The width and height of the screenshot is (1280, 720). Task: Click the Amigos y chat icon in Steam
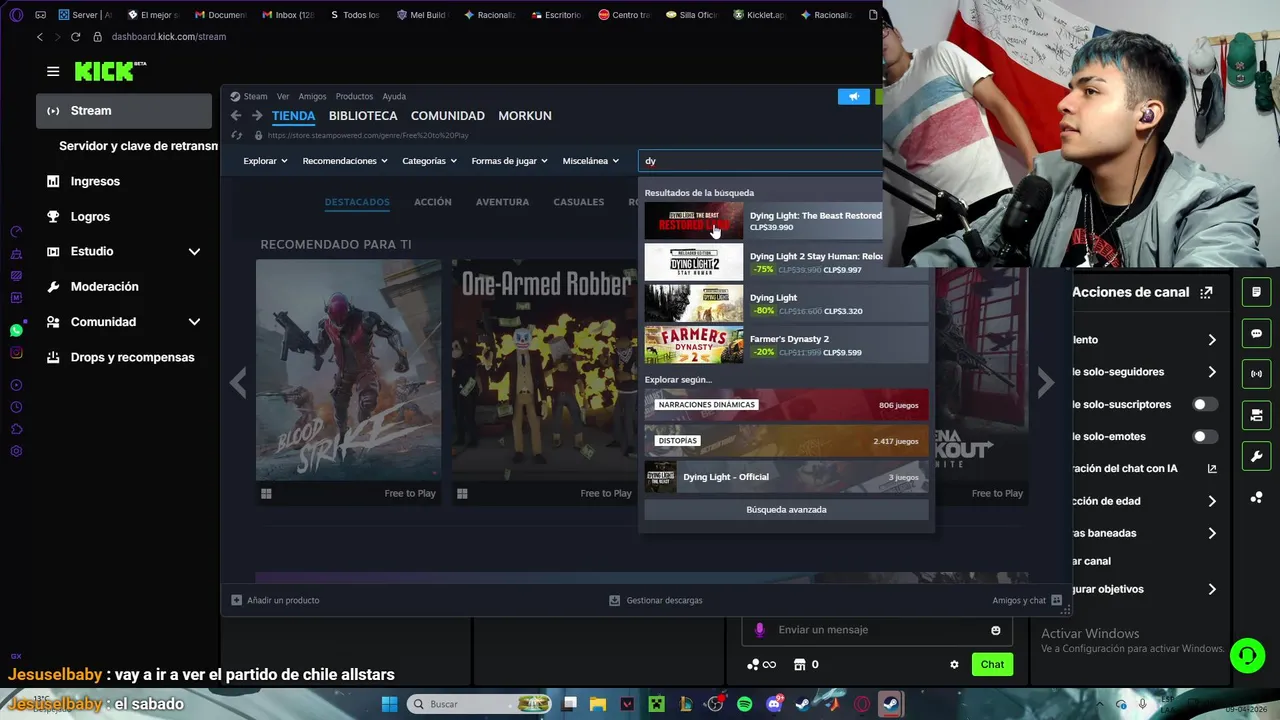(1056, 600)
